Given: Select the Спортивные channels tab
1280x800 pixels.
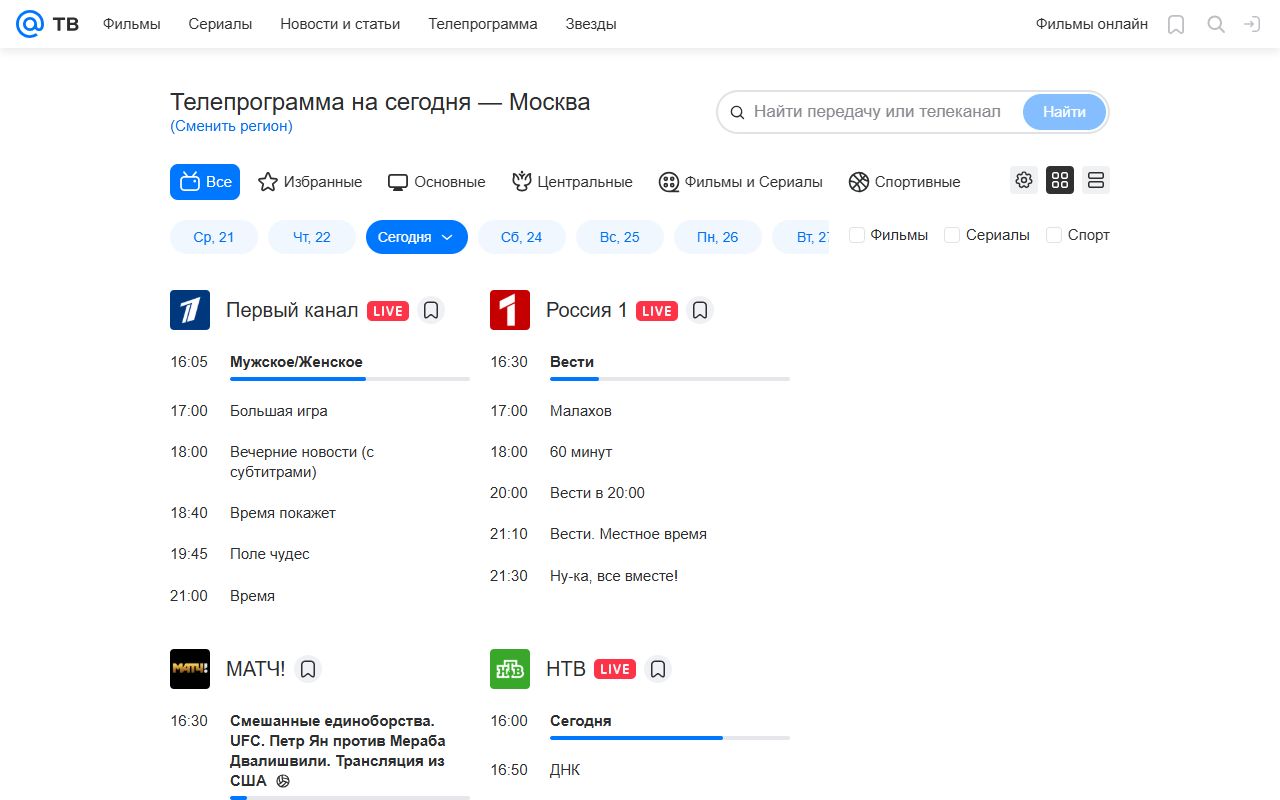Looking at the screenshot, I should [x=905, y=182].
